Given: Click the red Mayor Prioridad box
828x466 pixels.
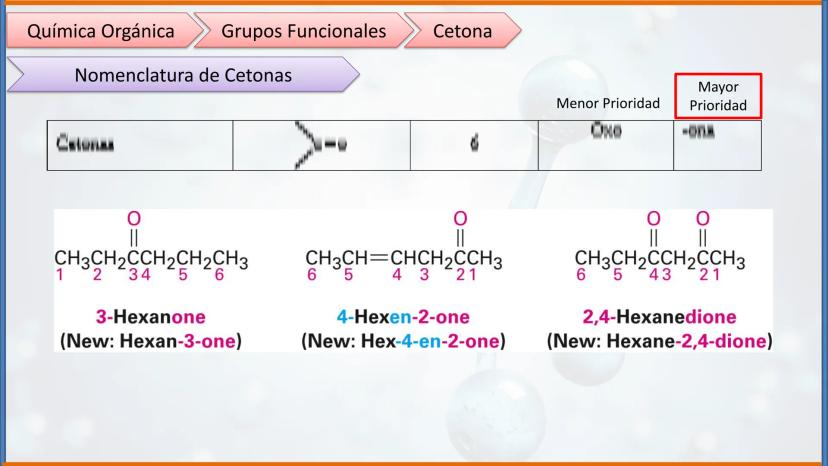Looking at the screenshot, I should pos(717,96).
